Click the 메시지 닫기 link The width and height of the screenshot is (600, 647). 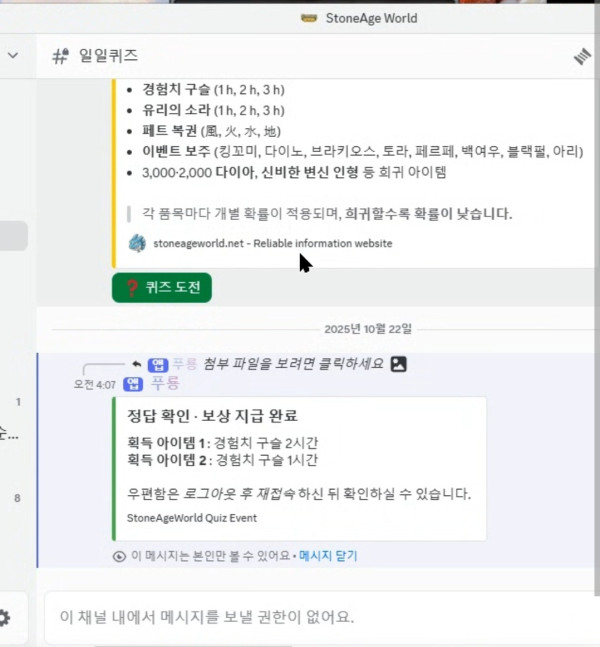[329, 556]
